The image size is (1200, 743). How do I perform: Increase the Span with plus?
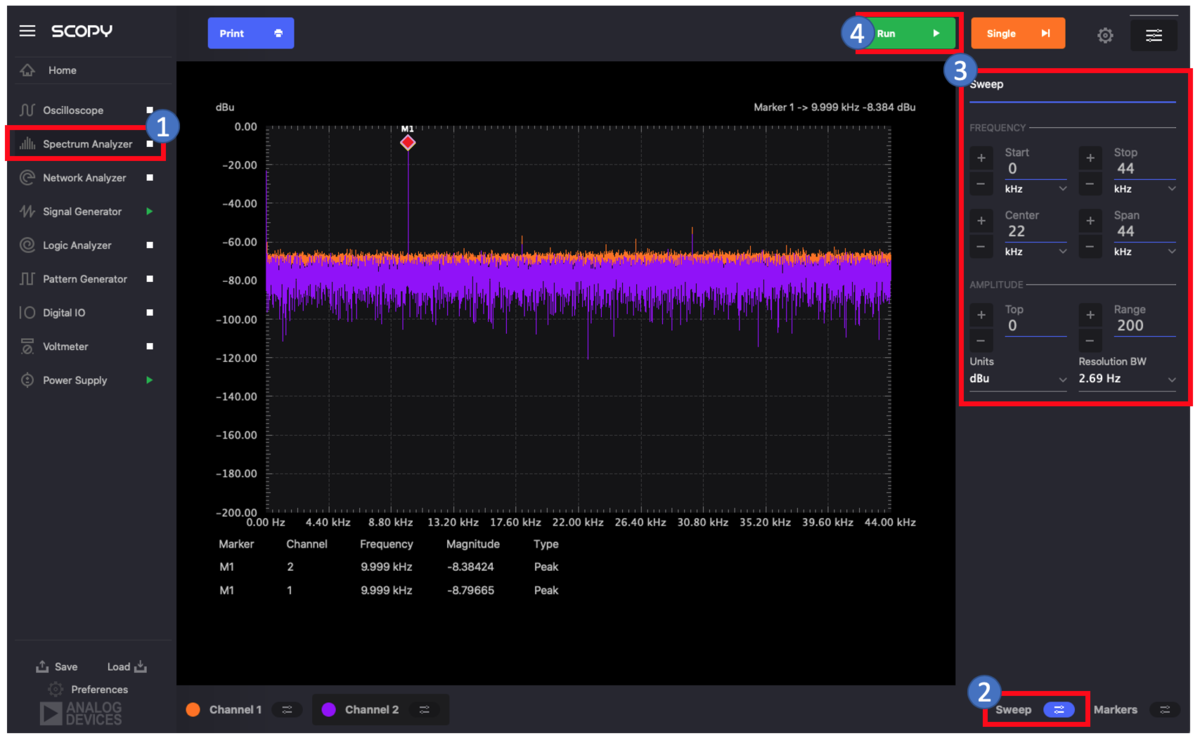point(1091,221)
